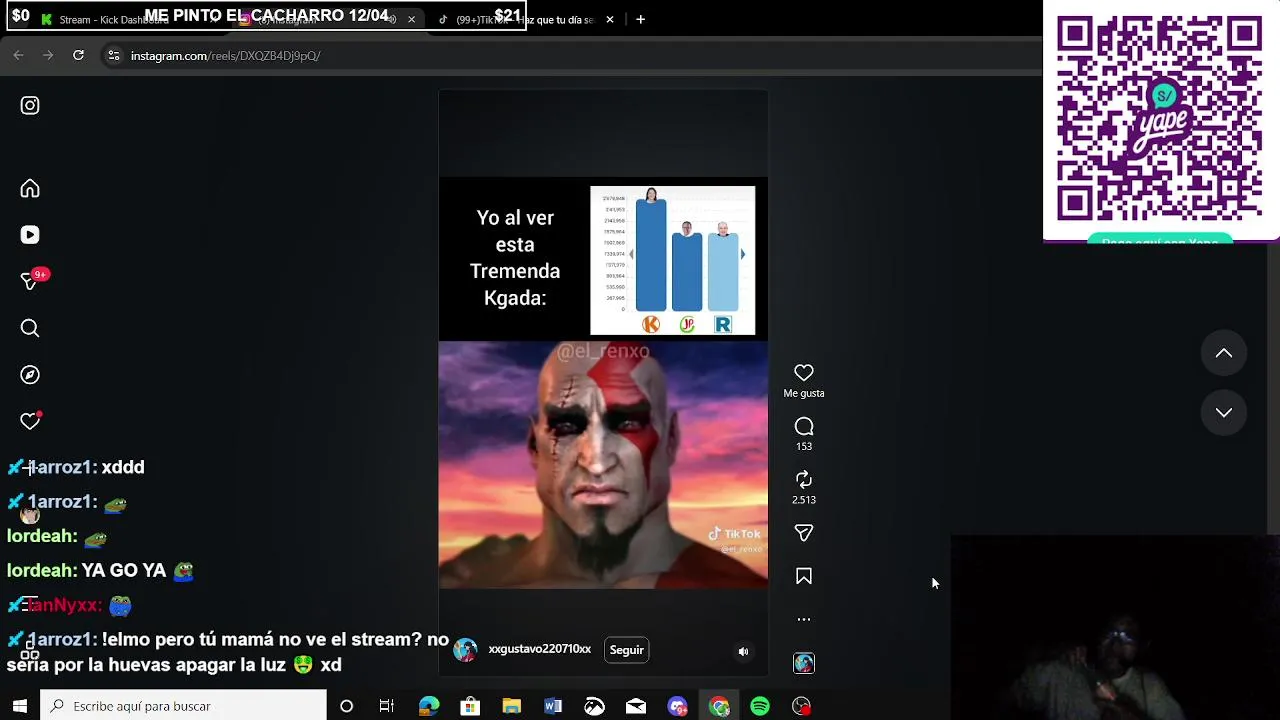Open Instagram direct messages with 9+ badge
The width and height of the screenshot is (1280, 720).
30,281
